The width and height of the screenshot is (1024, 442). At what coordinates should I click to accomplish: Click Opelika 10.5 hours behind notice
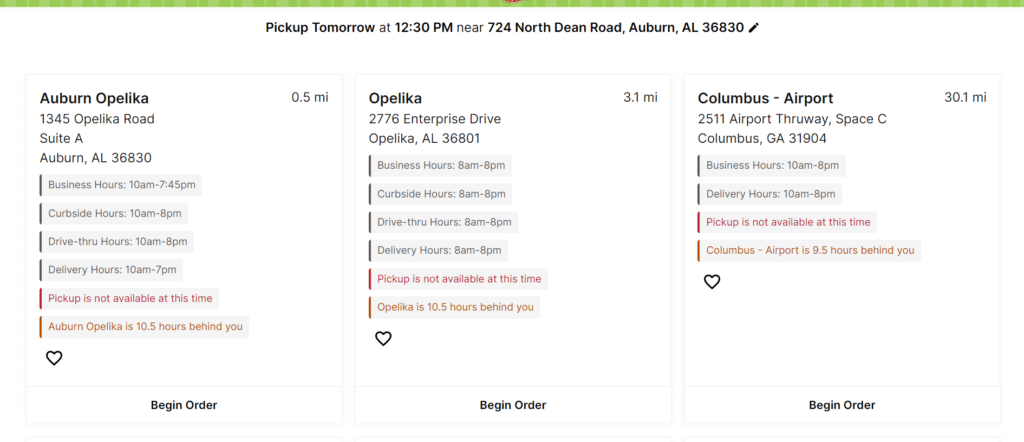(x=455, y=307)
